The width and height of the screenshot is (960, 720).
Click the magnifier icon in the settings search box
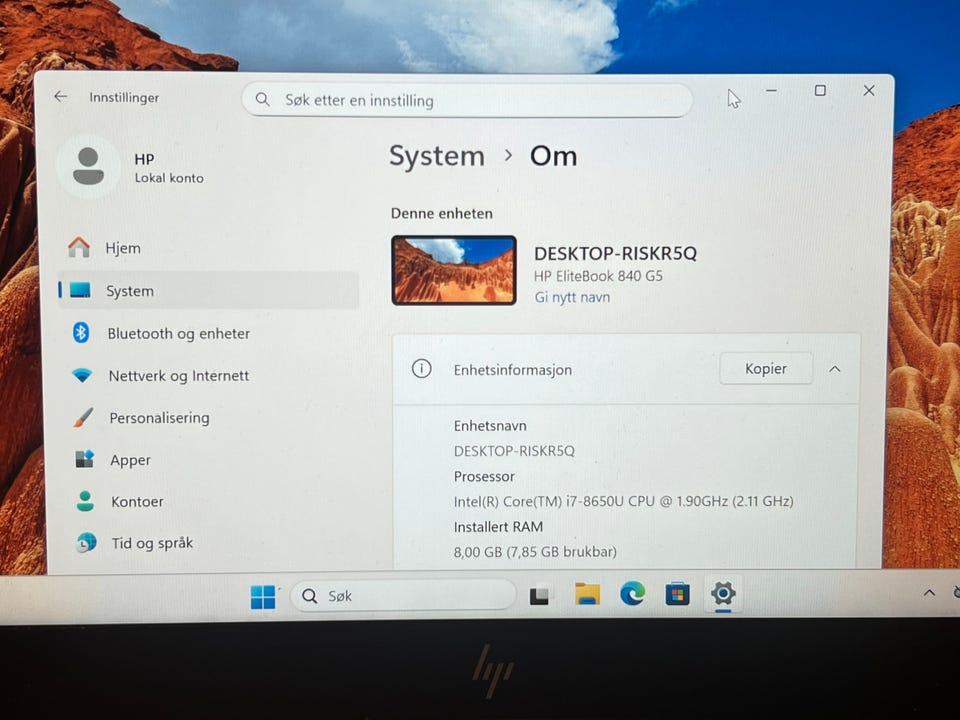[262, 99]
